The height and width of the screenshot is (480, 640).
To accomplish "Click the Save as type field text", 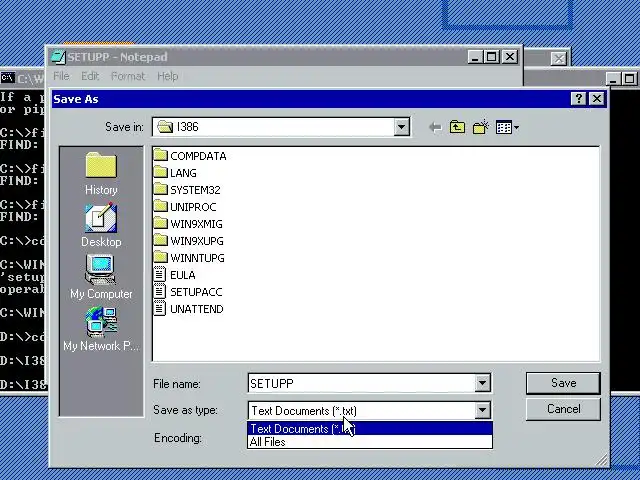I will 304,411.
